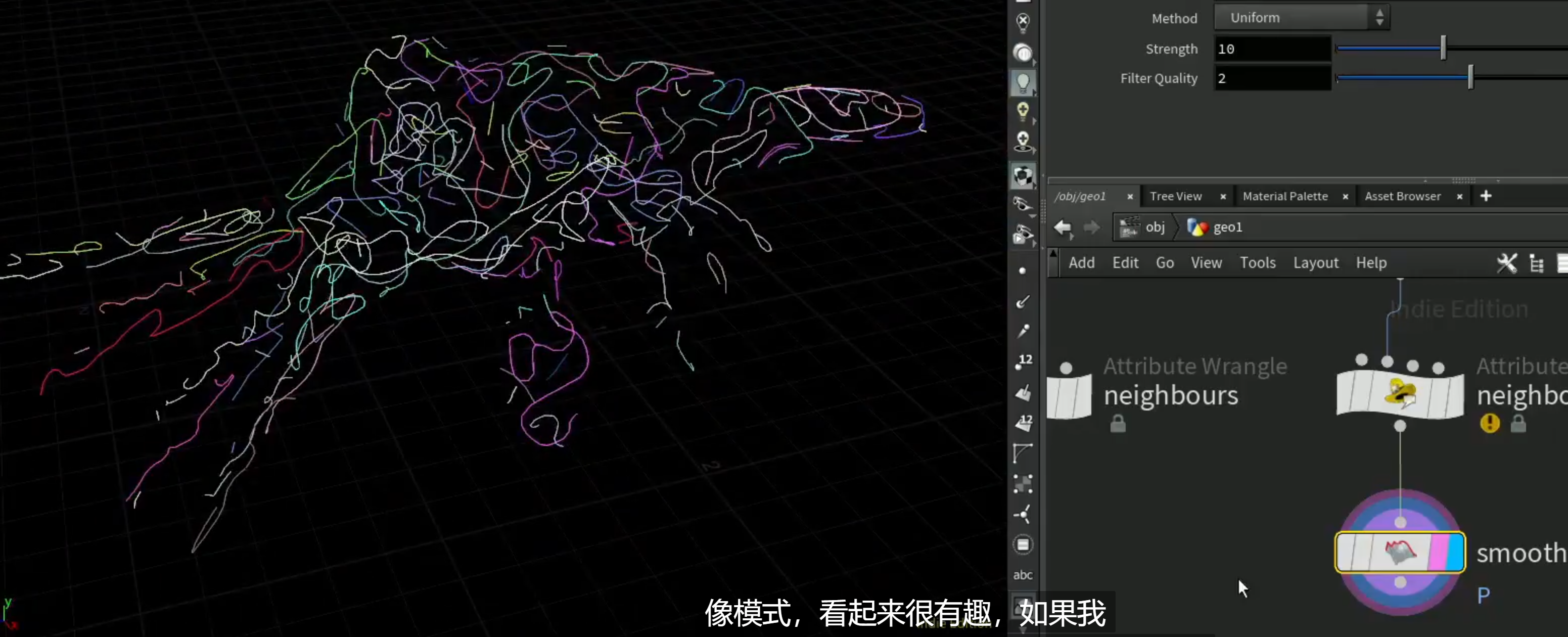
Task: Switch to the Asset Browser tab
Action: tap(1402, 196)
